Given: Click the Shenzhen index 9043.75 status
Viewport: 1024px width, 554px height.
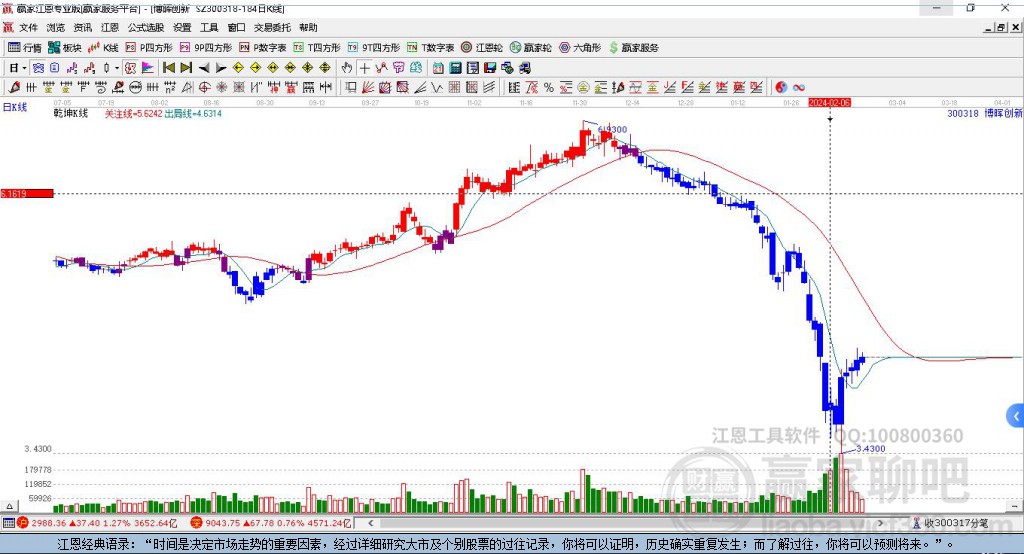Looking at the screenshot, I should 272,523.
